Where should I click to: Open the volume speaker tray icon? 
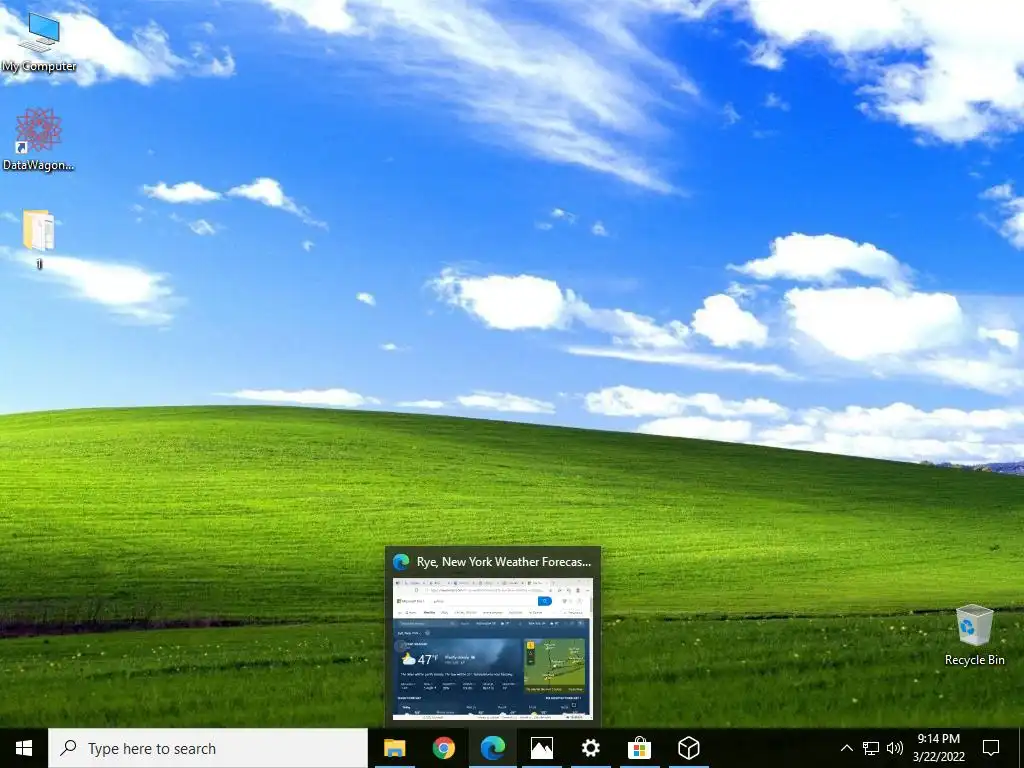tap(895, 748)
